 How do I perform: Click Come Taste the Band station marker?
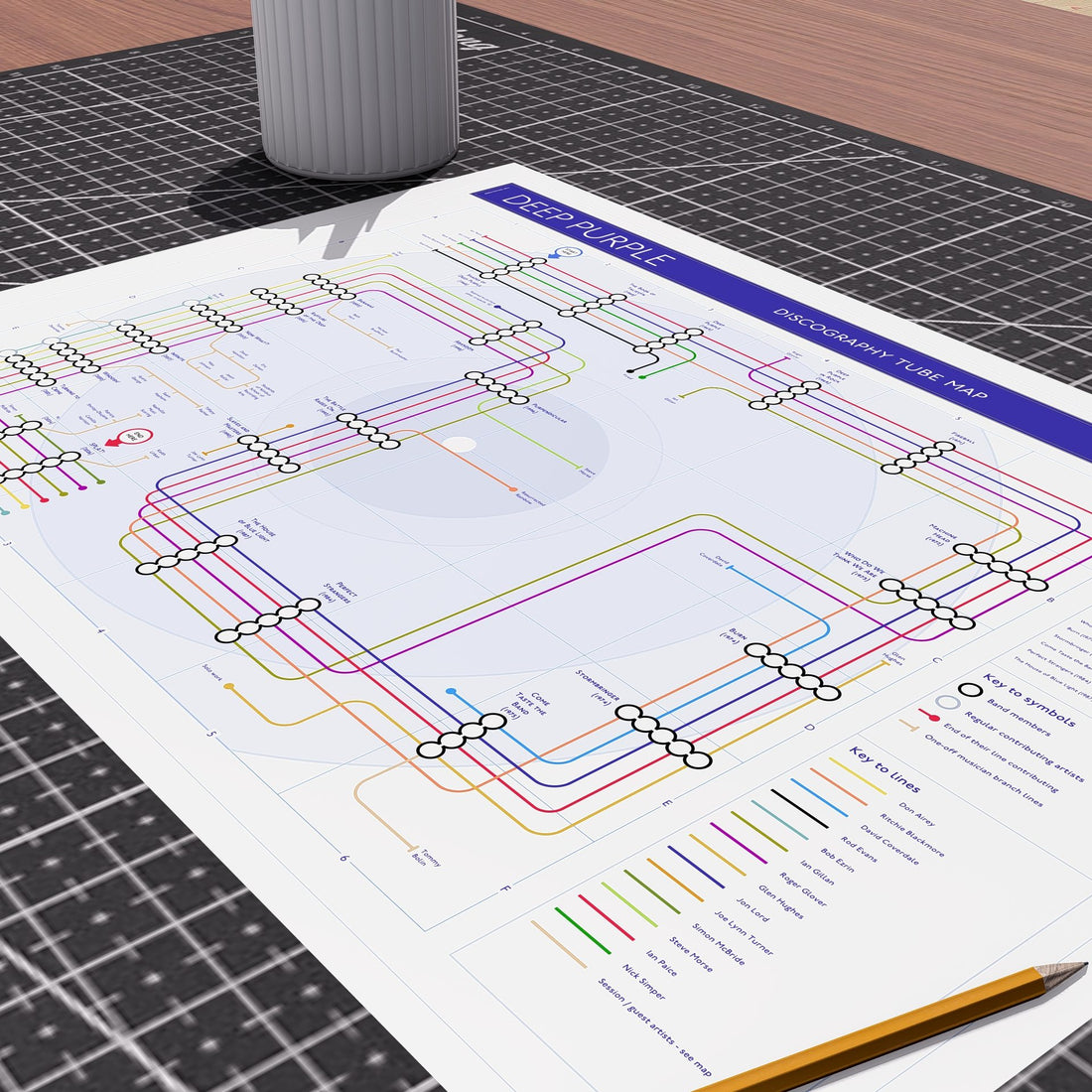[462, 736]
